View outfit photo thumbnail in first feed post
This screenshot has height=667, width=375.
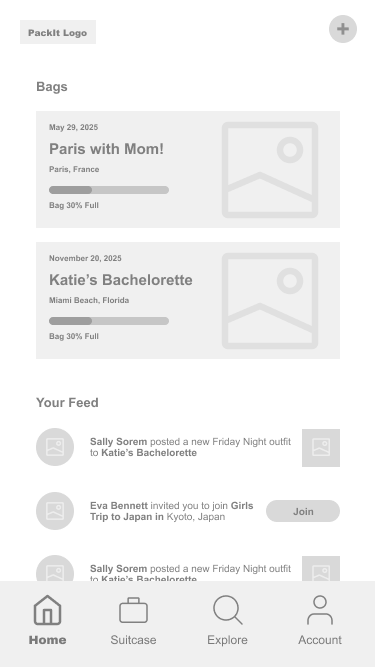pyautogui.click(x=321, y=448)
